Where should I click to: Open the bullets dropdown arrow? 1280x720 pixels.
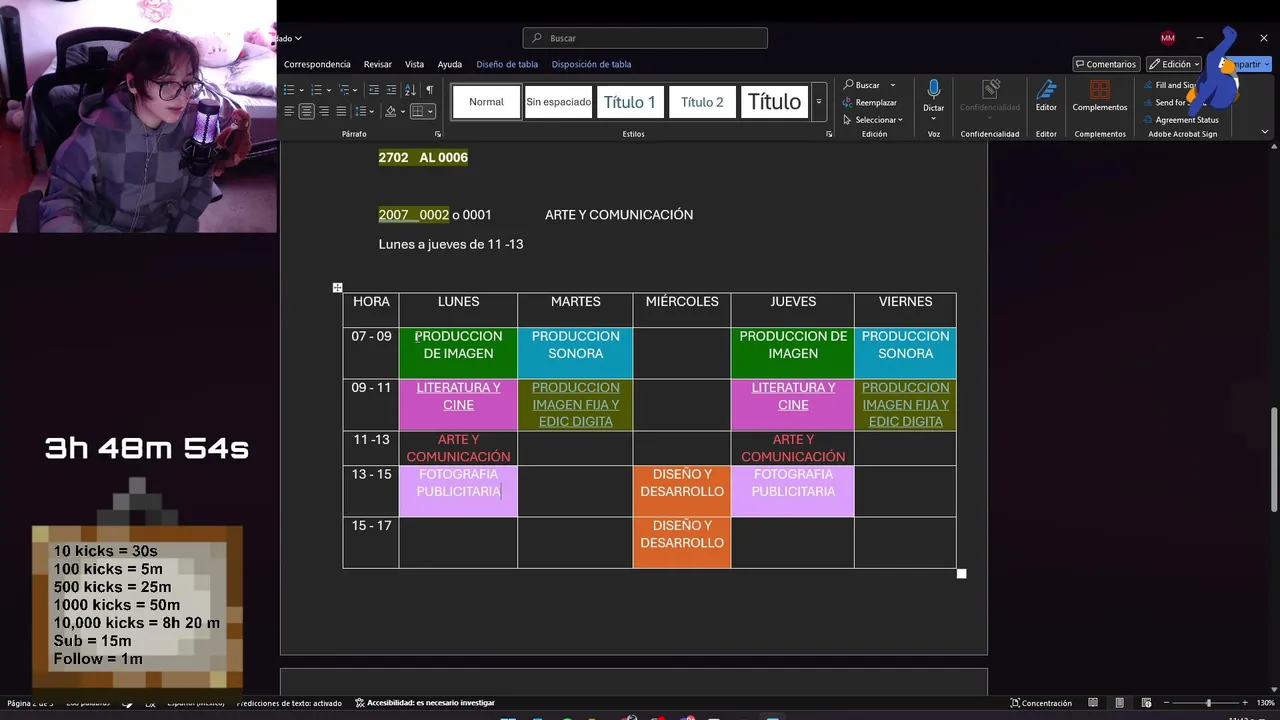click(x=300, y=90)
